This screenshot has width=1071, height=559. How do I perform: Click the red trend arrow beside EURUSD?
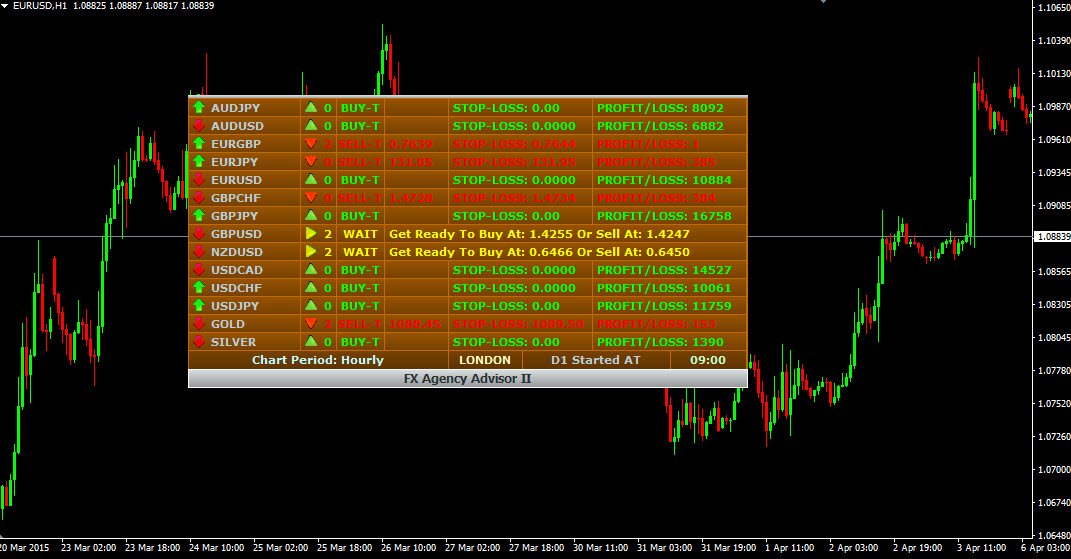[199, 179]
